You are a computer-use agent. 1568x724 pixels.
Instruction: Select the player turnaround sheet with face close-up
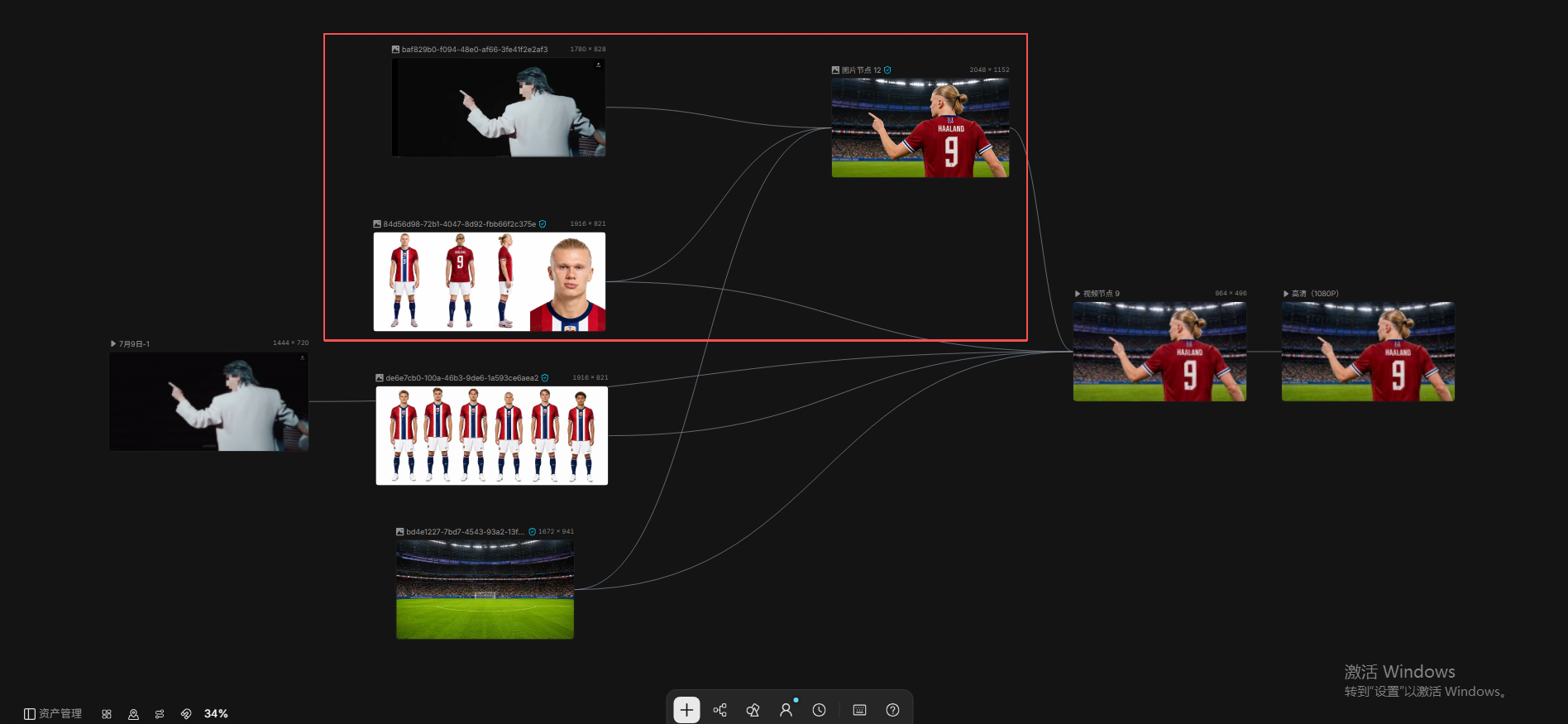pos(490,281)
